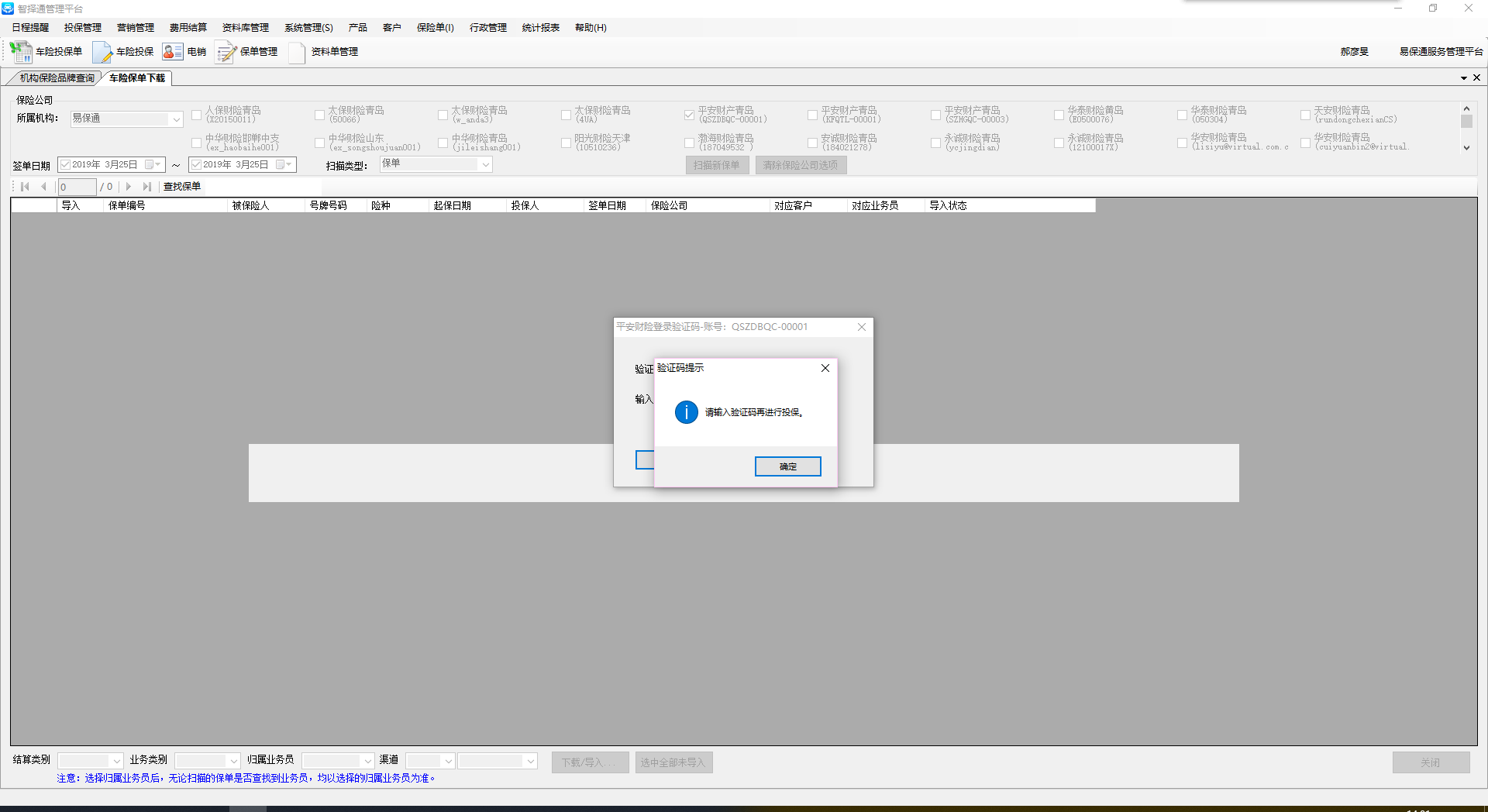
Task: Switch to the 机构保险品牌查询 tab
Action: pos(57,78)
